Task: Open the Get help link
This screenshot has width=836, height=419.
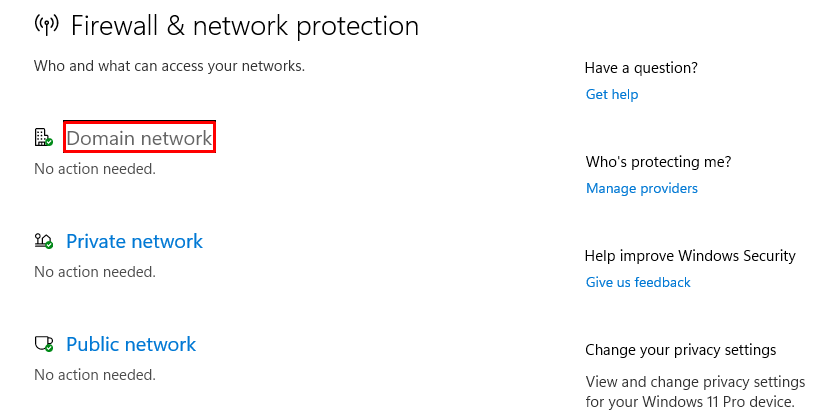Action: click(x=611, y=94)
